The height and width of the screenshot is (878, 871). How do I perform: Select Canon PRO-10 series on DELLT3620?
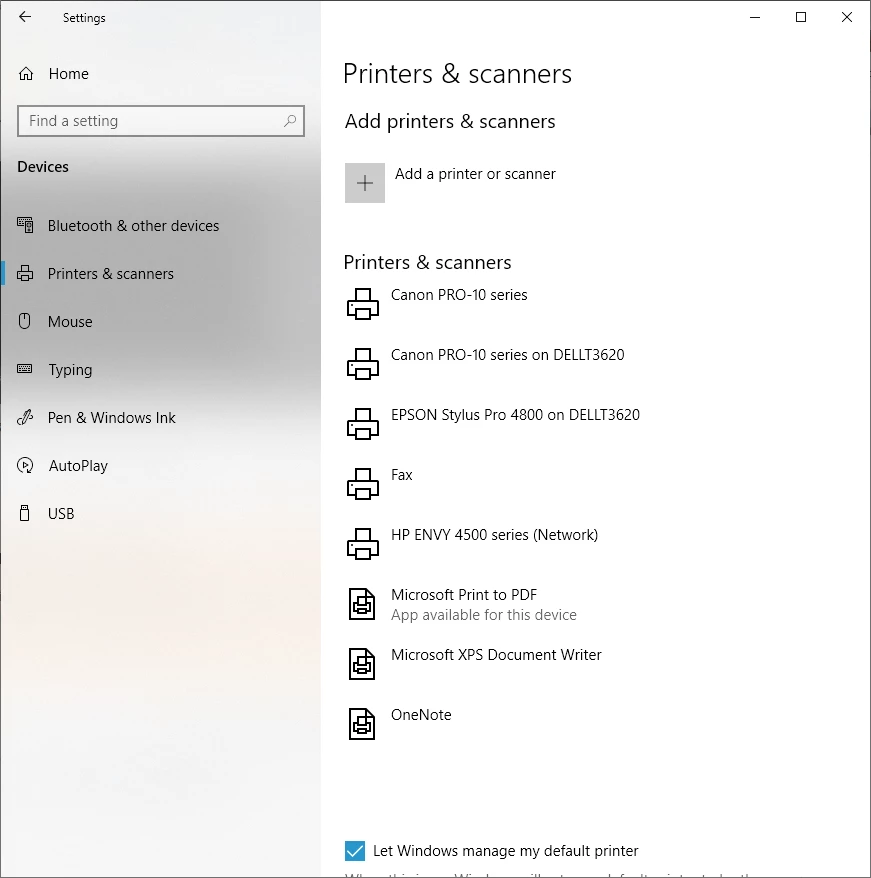click(507, 355)
